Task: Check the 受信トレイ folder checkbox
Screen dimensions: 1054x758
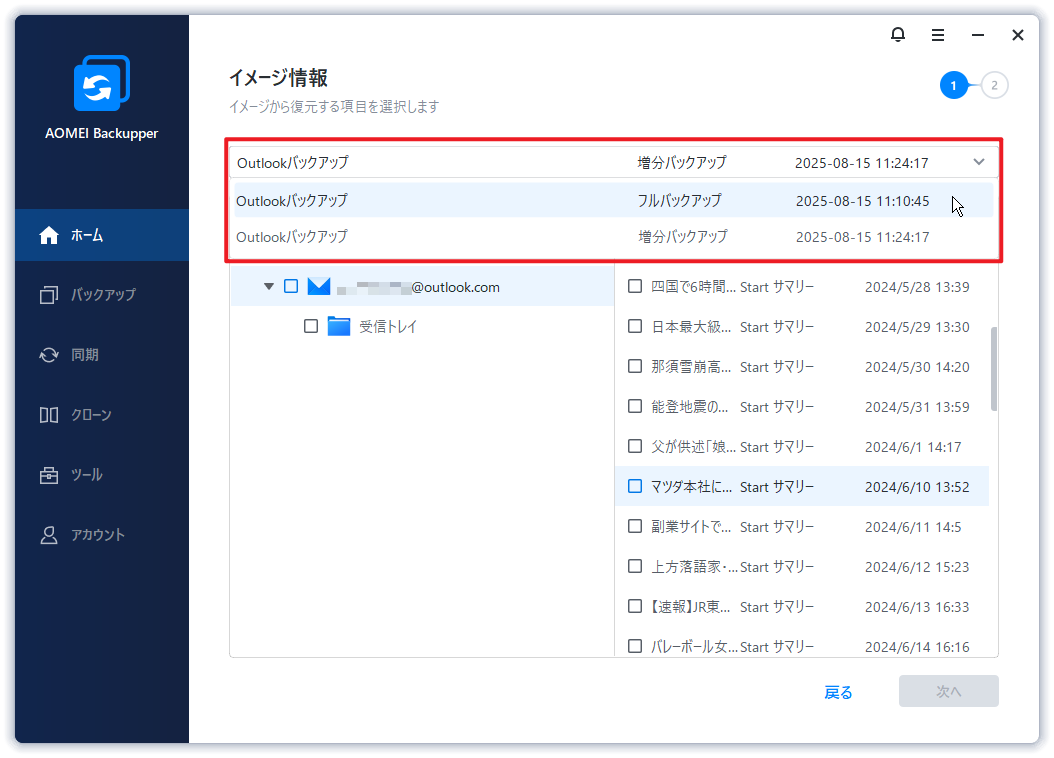Action: pyautogui.click(x=311, y=326)
